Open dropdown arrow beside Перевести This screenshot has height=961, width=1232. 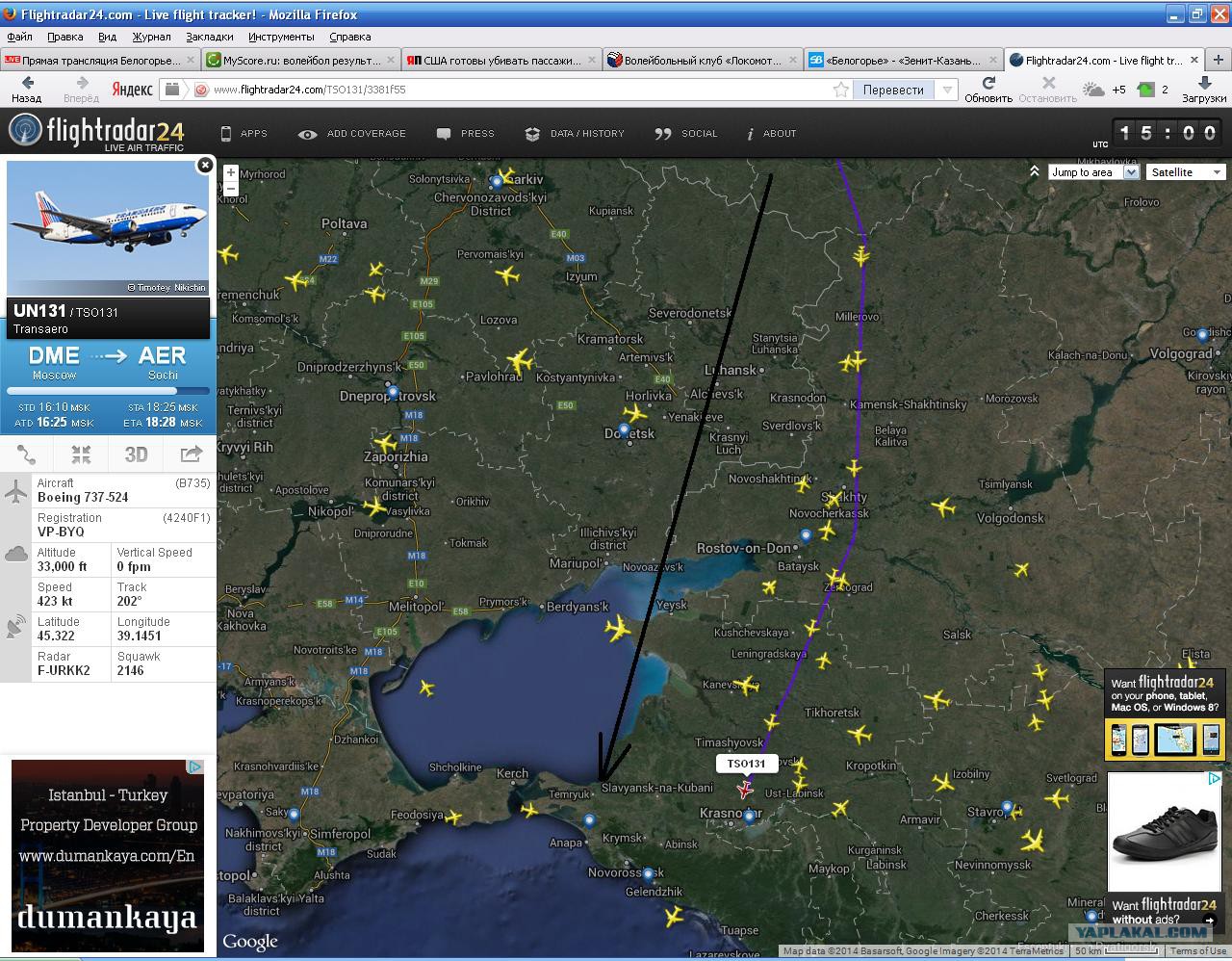947,90
